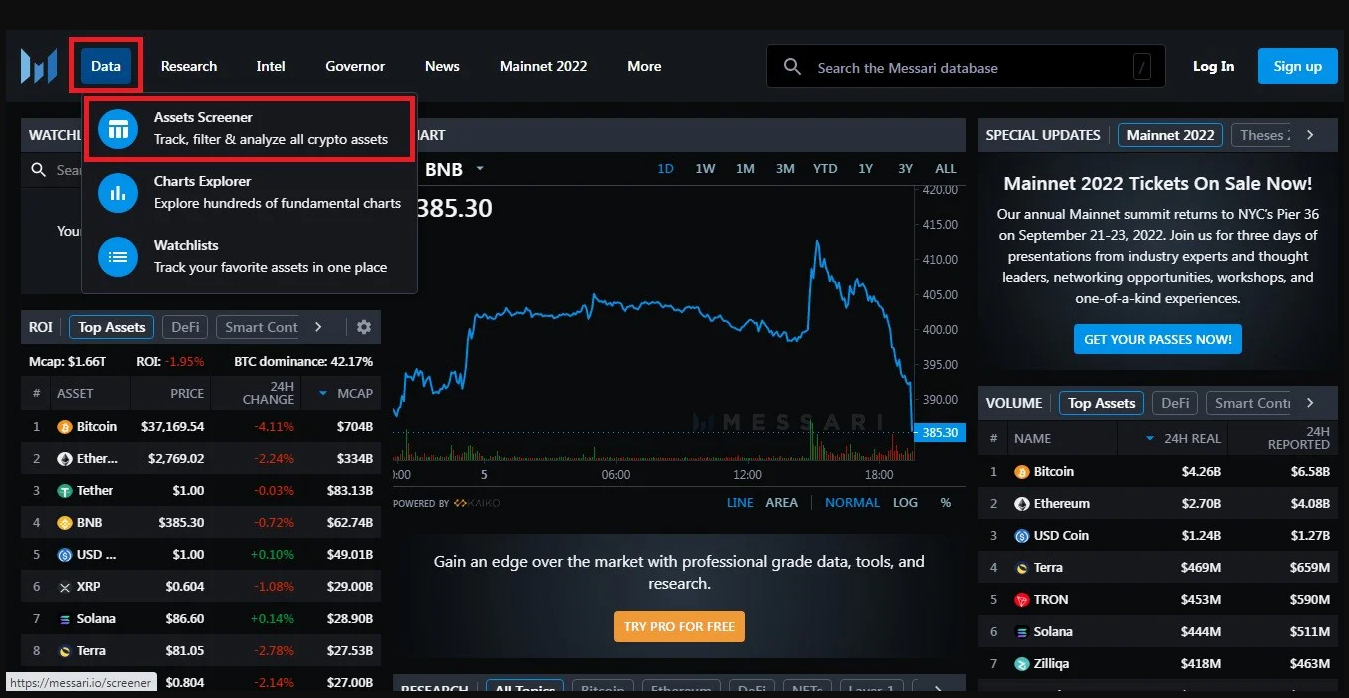Click TRY PRO FOR FREE button

coord(679,627)
